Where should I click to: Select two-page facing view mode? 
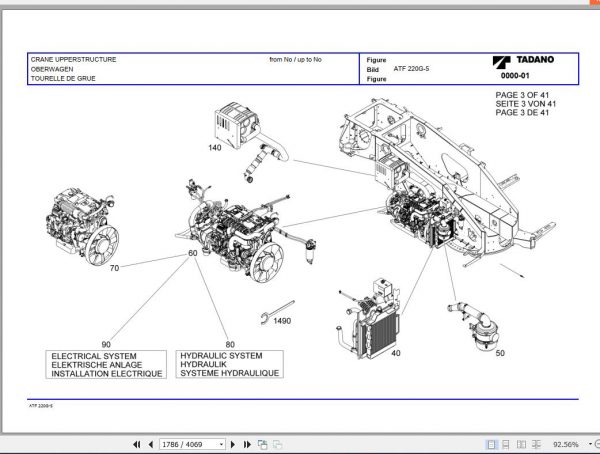point(521,444)
